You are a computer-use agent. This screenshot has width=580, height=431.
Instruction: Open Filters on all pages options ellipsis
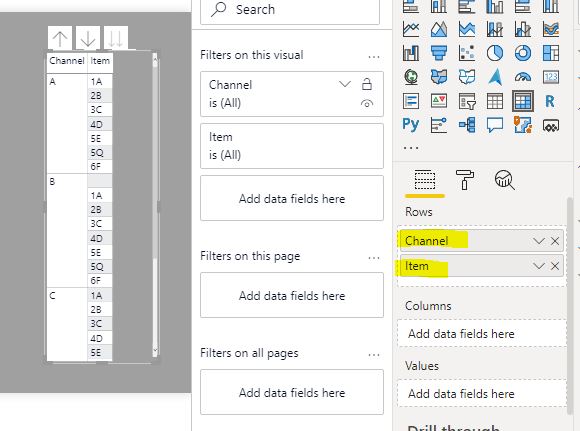(x=374, y=354)
